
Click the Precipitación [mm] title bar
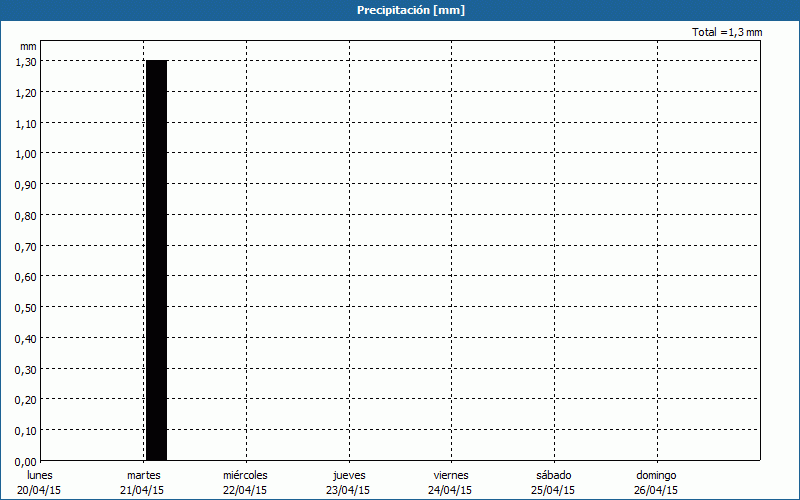(x=400, y=10)
